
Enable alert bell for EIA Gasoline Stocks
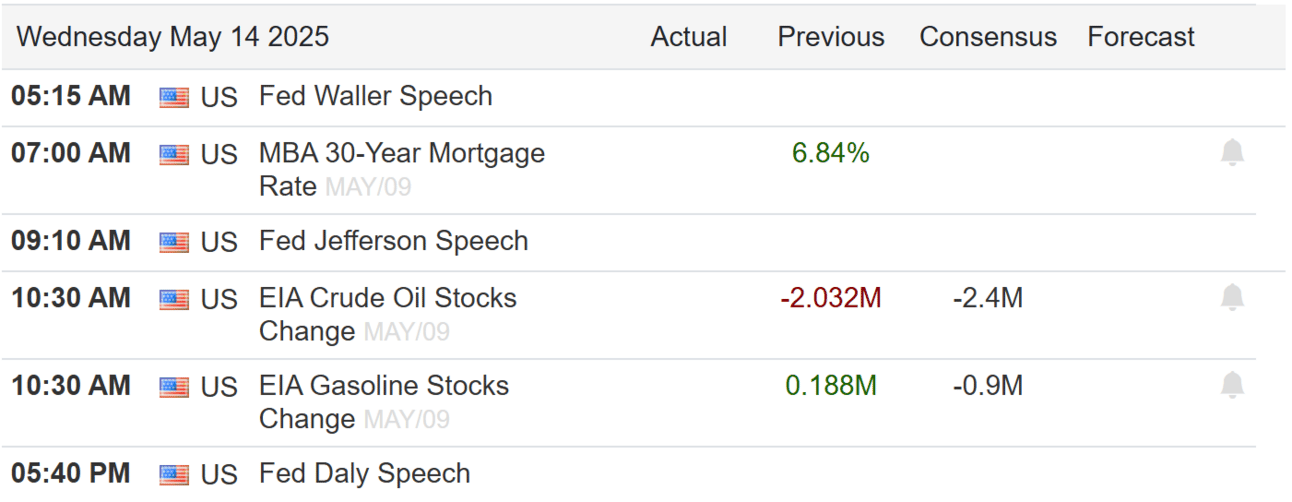tap(1232, 385)
